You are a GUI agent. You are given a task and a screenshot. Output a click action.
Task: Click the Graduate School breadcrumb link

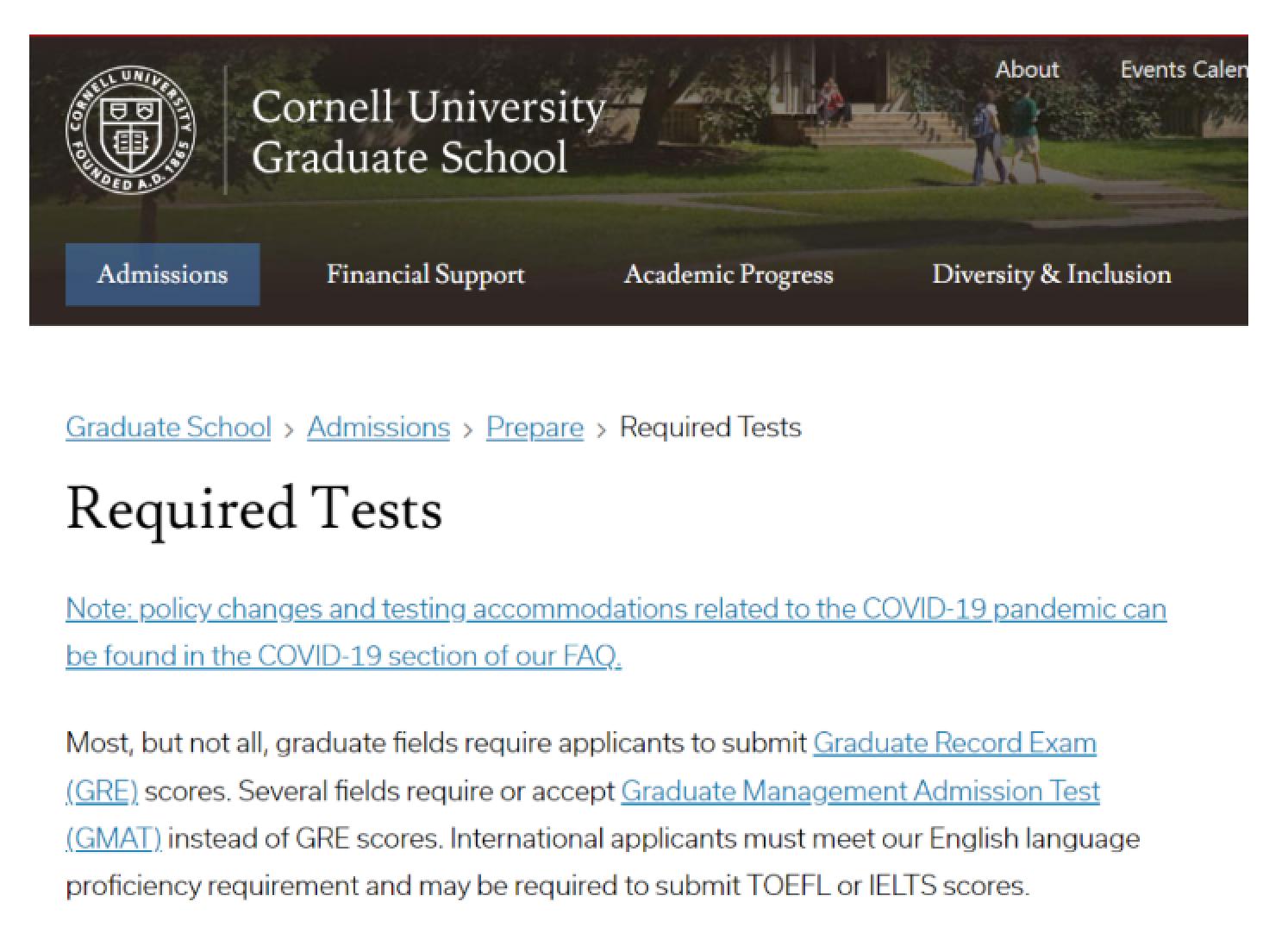tap(168, 428)
